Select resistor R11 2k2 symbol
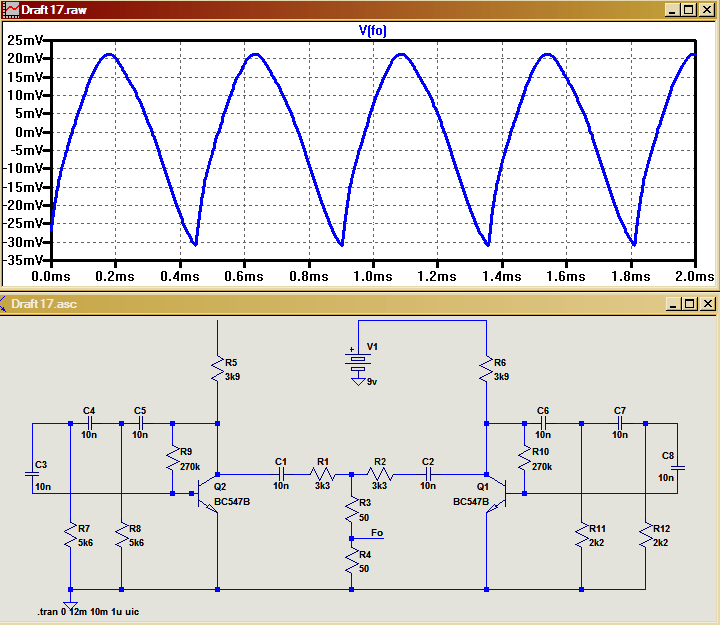 click(582, 536)
